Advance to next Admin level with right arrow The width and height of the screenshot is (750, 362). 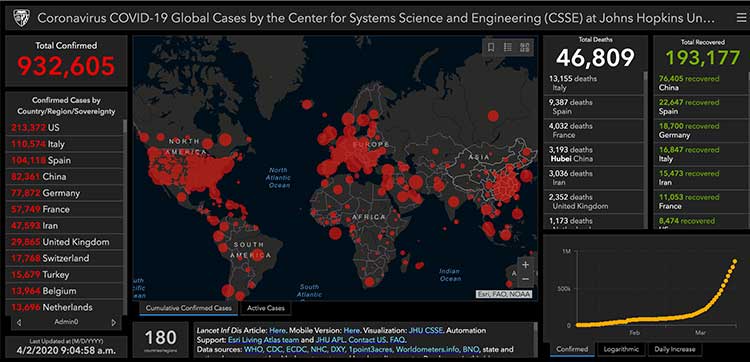coord(113,322)
